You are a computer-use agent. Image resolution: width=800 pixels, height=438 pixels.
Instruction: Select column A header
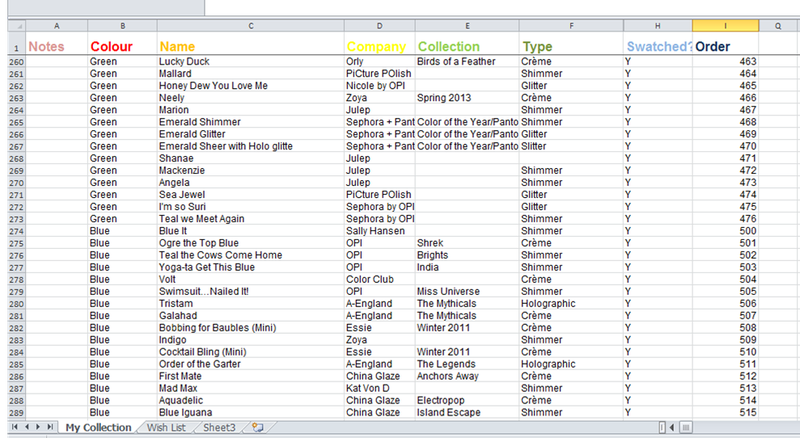[x=57, y=26]
